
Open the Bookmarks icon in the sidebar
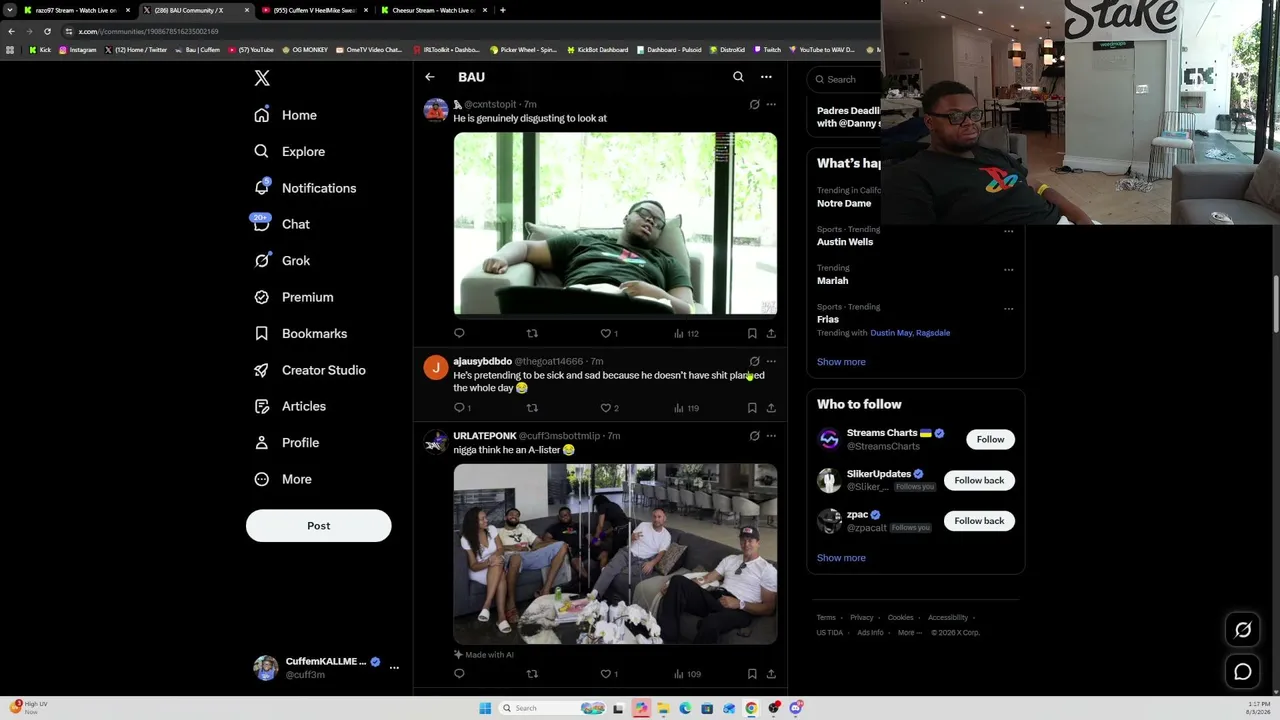click(x=262, y=333)
